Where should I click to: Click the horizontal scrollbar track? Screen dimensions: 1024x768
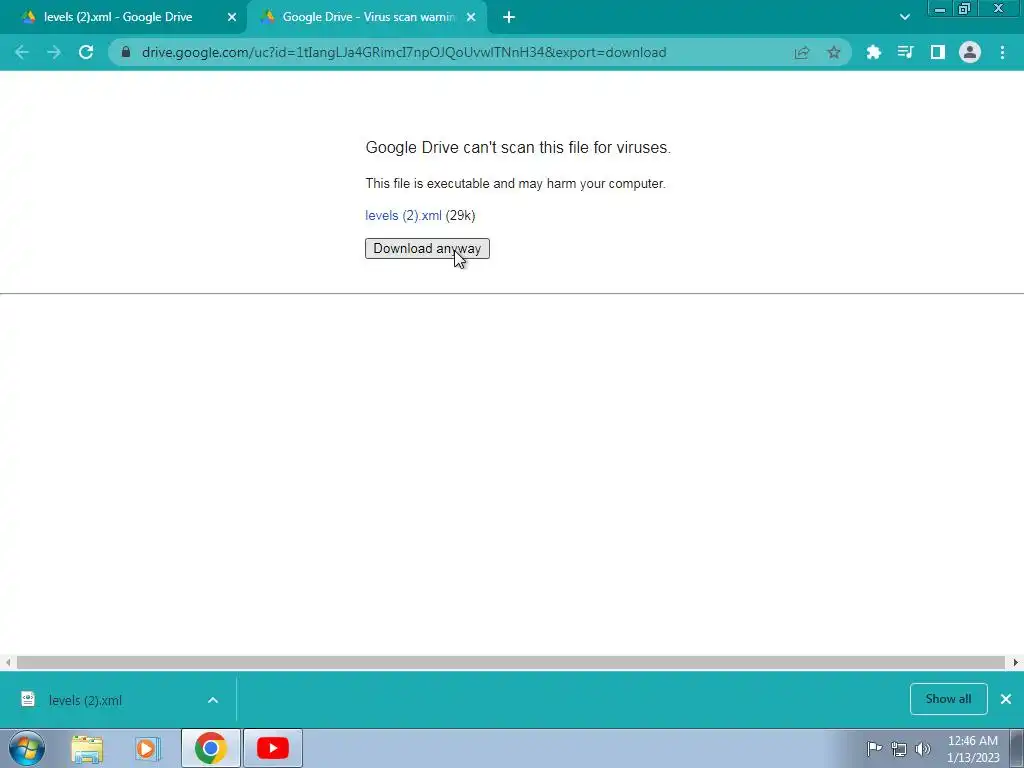(511, 662)
